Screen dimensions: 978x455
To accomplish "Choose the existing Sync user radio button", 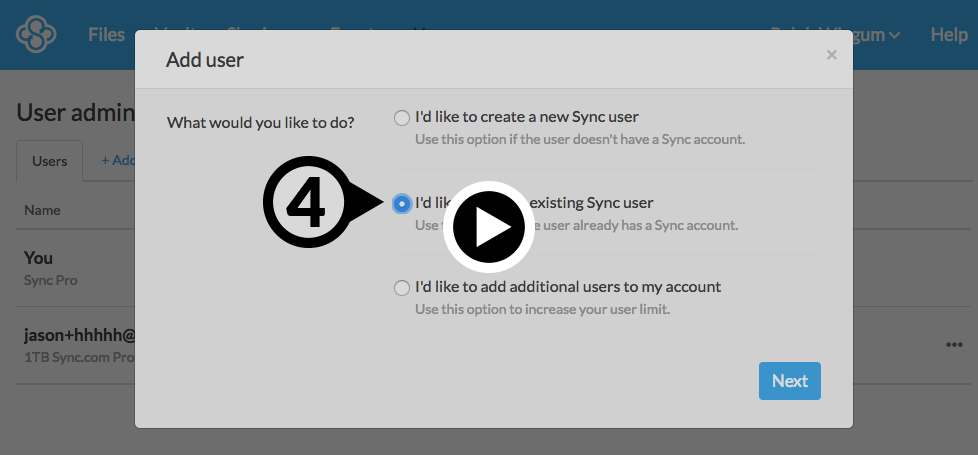I will (x=402, y=203).
